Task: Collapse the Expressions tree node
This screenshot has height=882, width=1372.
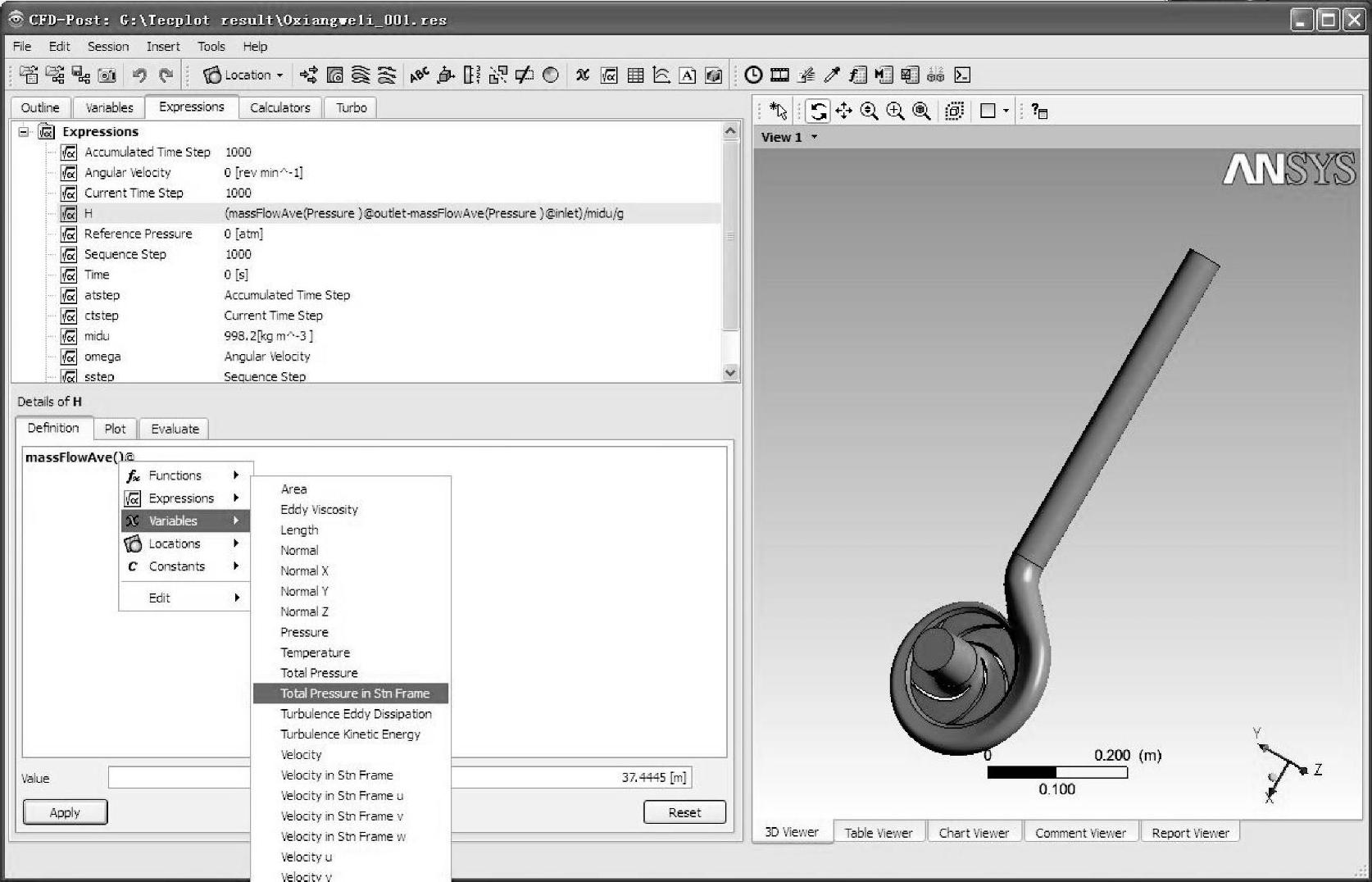Action: [24, 131]
